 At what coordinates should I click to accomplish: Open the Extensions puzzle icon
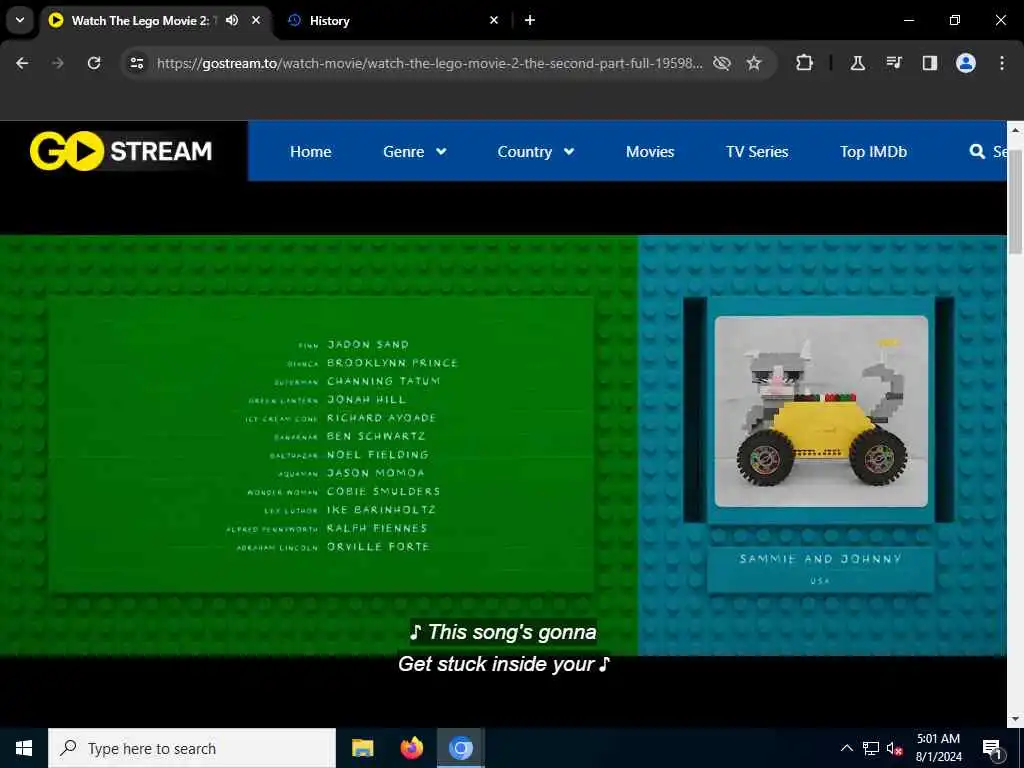805,63
